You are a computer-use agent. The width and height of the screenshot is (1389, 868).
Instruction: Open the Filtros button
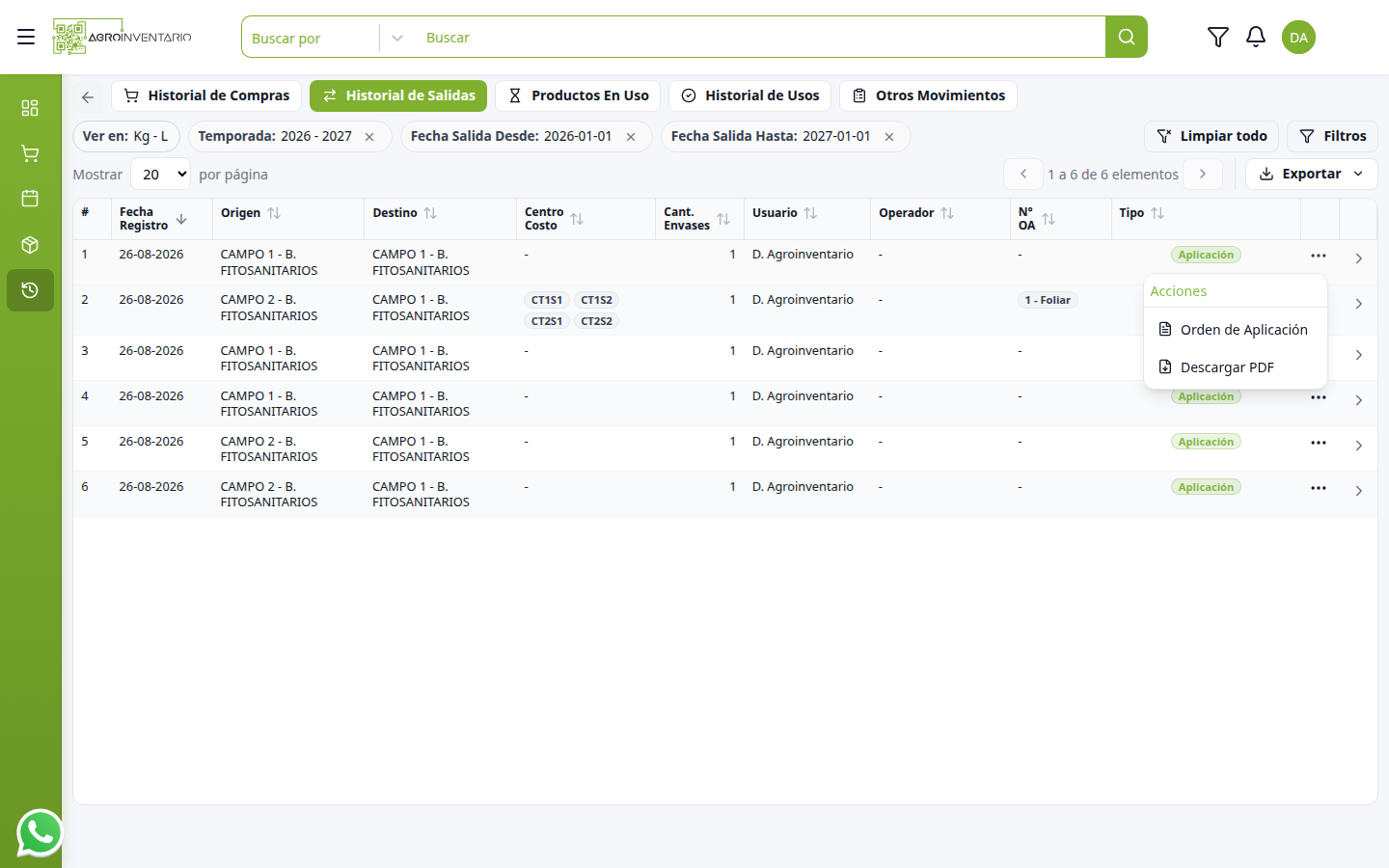pos(1332,136)
